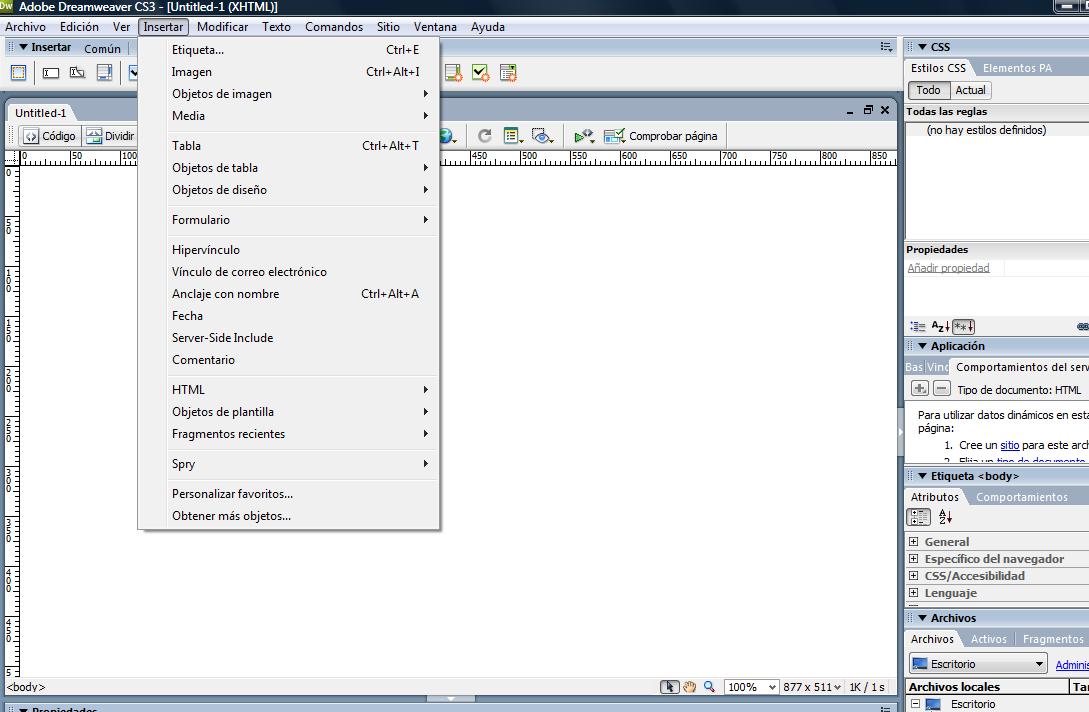
Task: Open the Escritorio site dropdown
Action: click(978, 663)
